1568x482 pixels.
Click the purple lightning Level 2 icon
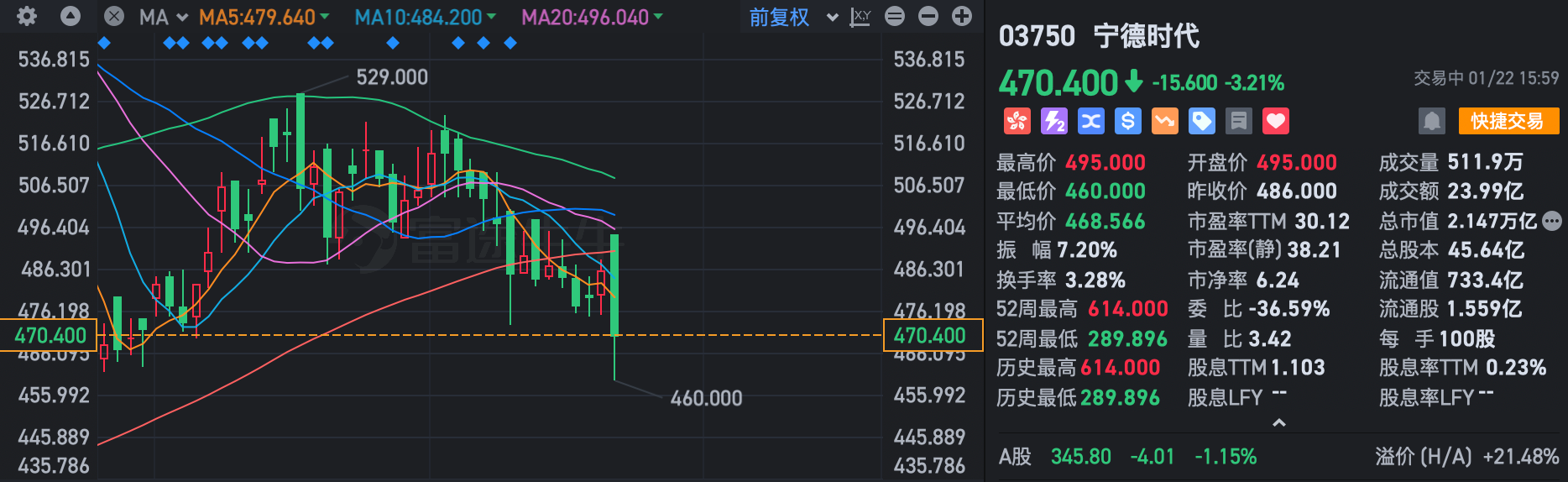[x=1054, y=121]
